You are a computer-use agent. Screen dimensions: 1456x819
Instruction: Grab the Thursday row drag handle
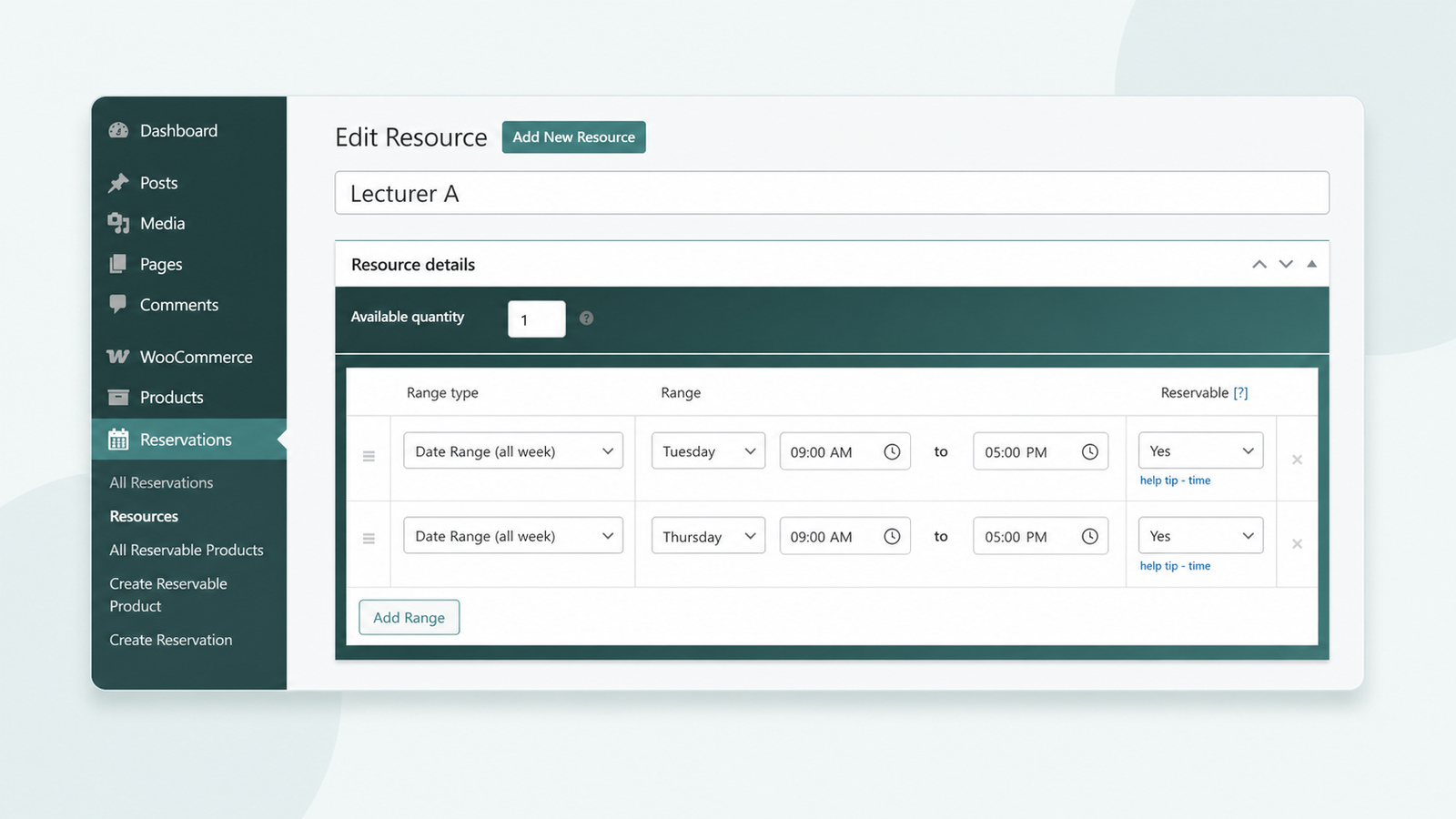point(369,539)
